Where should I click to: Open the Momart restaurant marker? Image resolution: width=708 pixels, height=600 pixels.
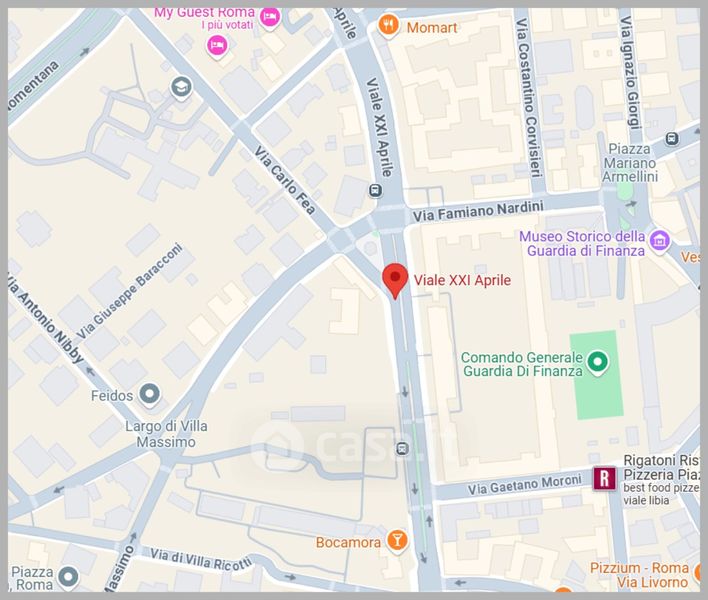[388, 24]
